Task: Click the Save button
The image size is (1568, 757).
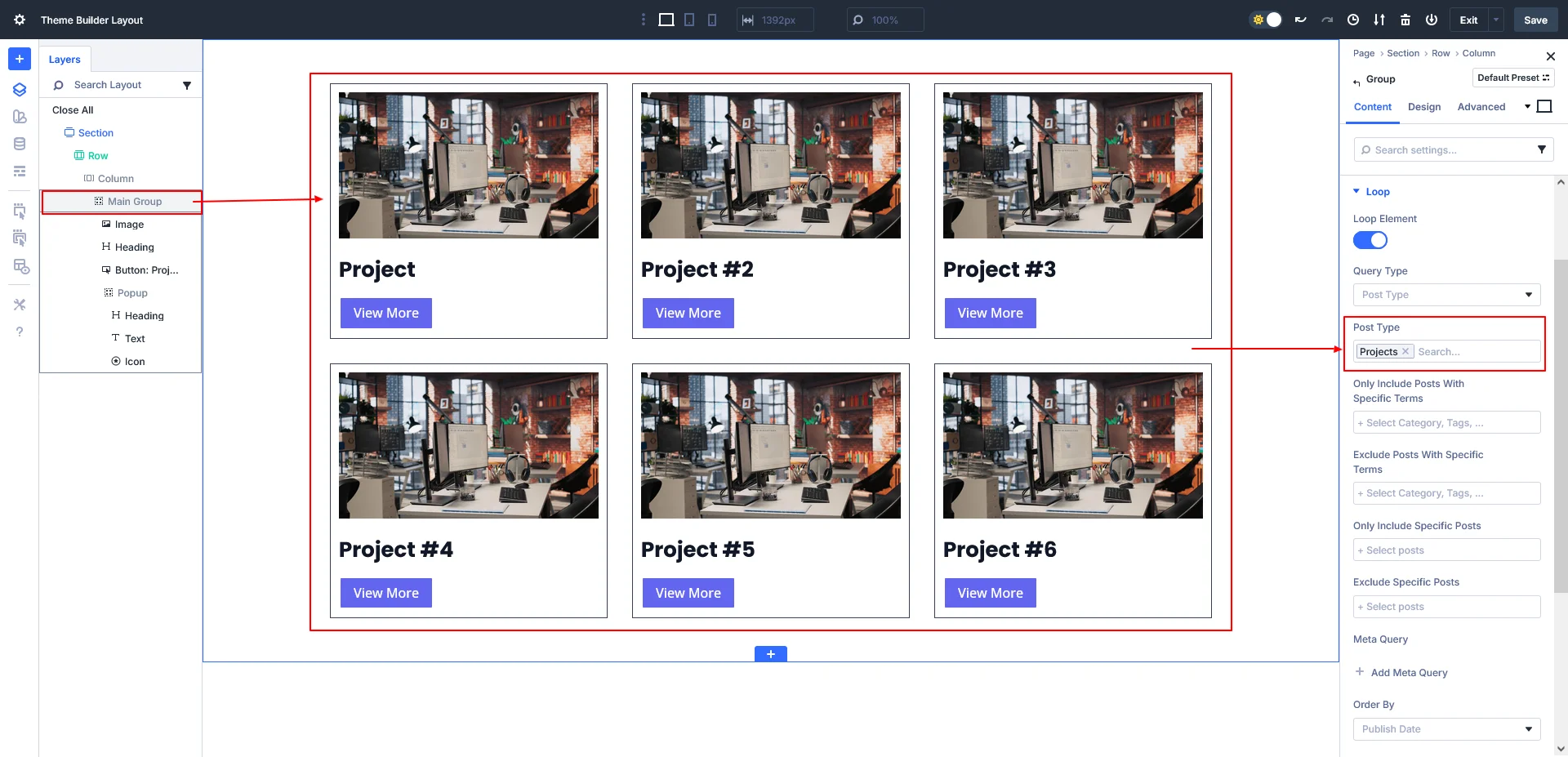Action: click(1535, 20)
